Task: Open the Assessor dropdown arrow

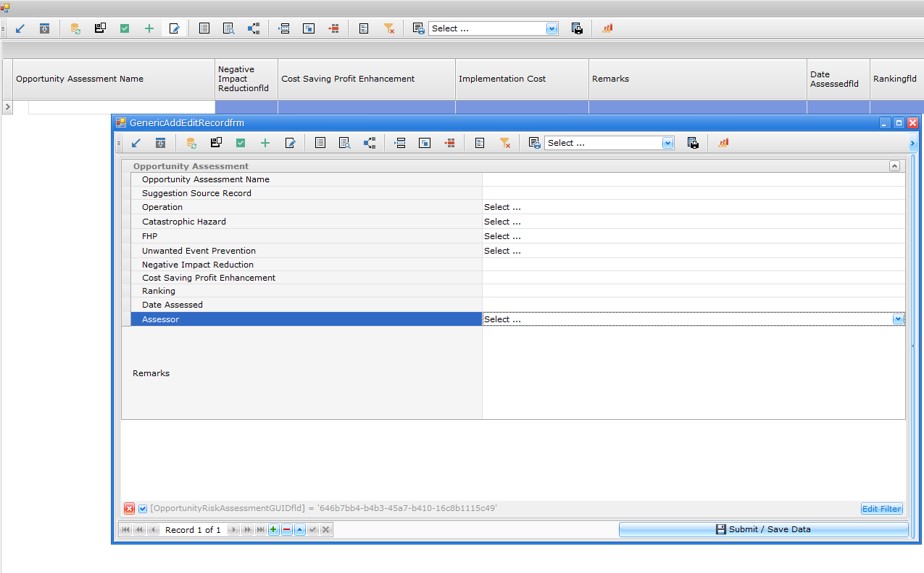Action: point(897,320)
